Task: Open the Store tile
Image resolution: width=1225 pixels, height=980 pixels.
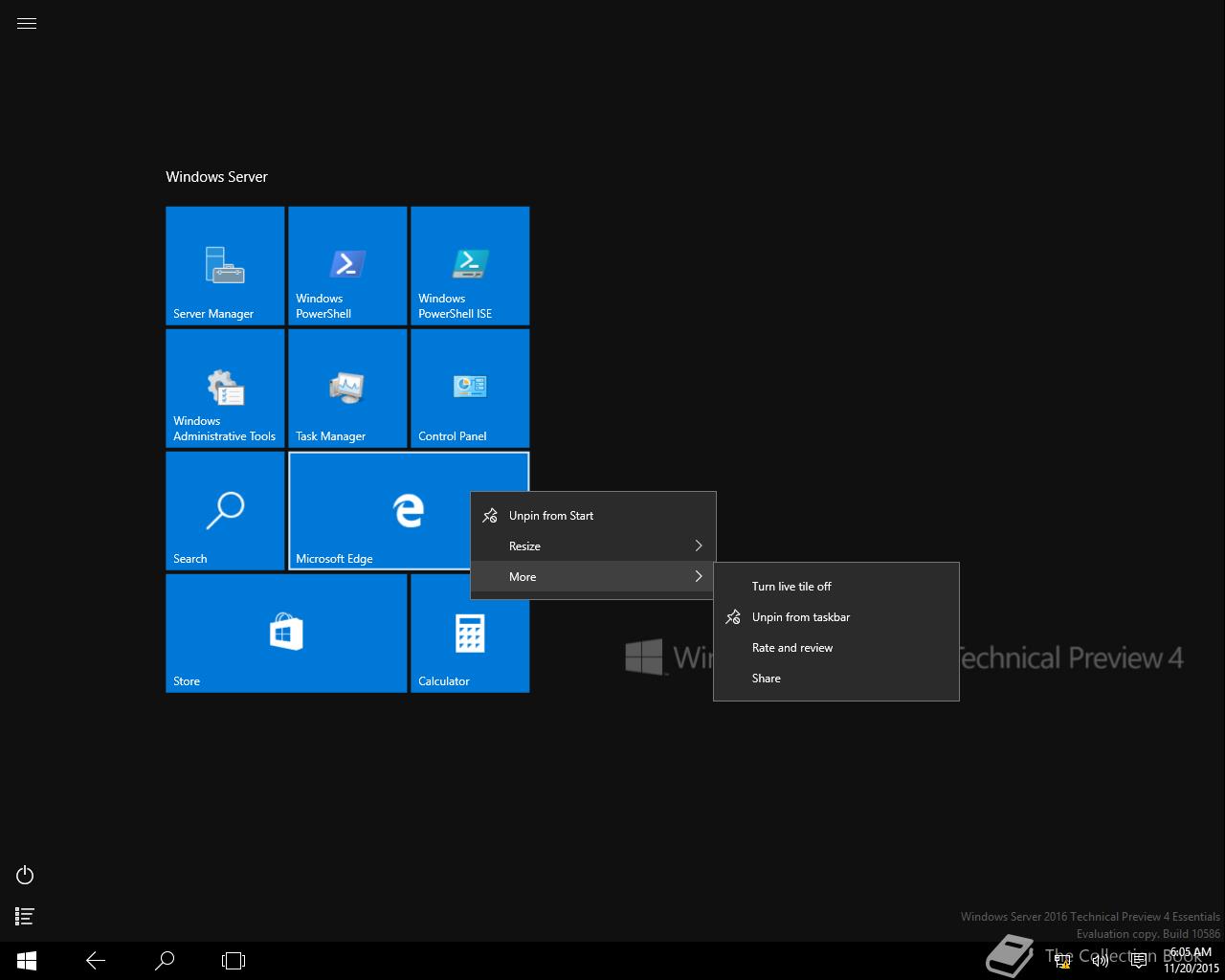Action: (286, 634)
